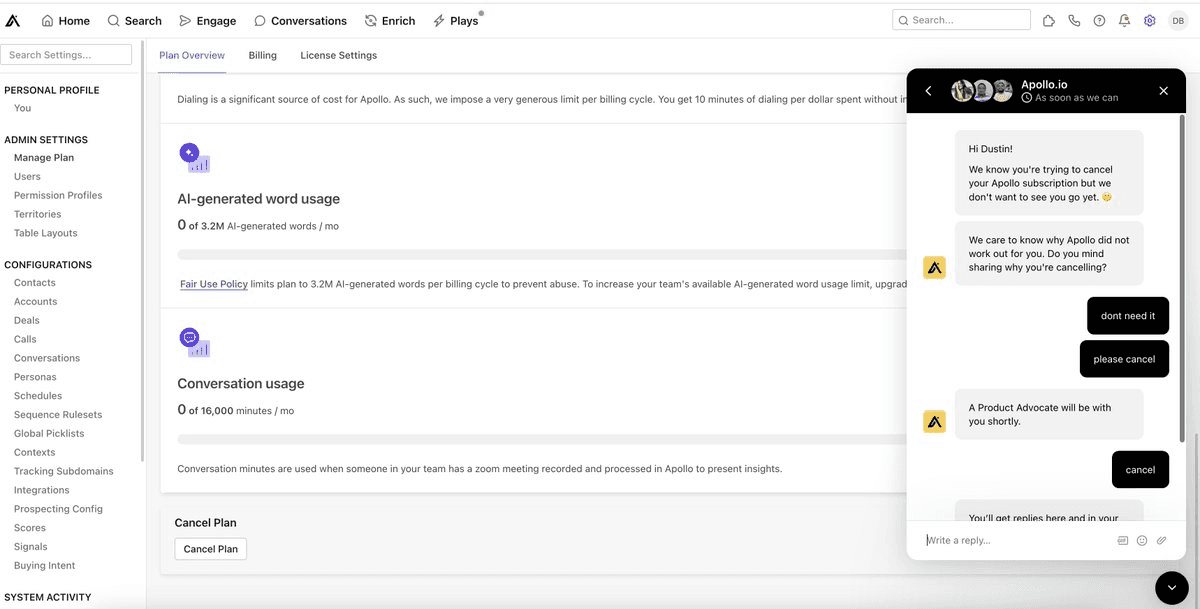Click the Conversation usage icon
This screenshot has height=609, width=1200.
pyautogui.click(x=194, y=343)
